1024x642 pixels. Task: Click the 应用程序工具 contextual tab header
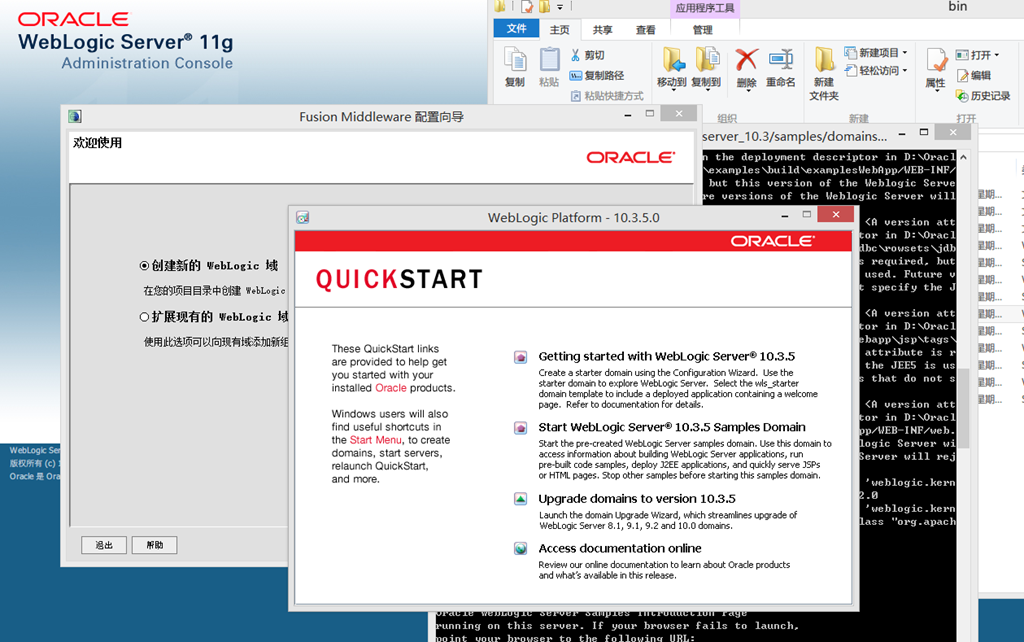click(705, 8)
